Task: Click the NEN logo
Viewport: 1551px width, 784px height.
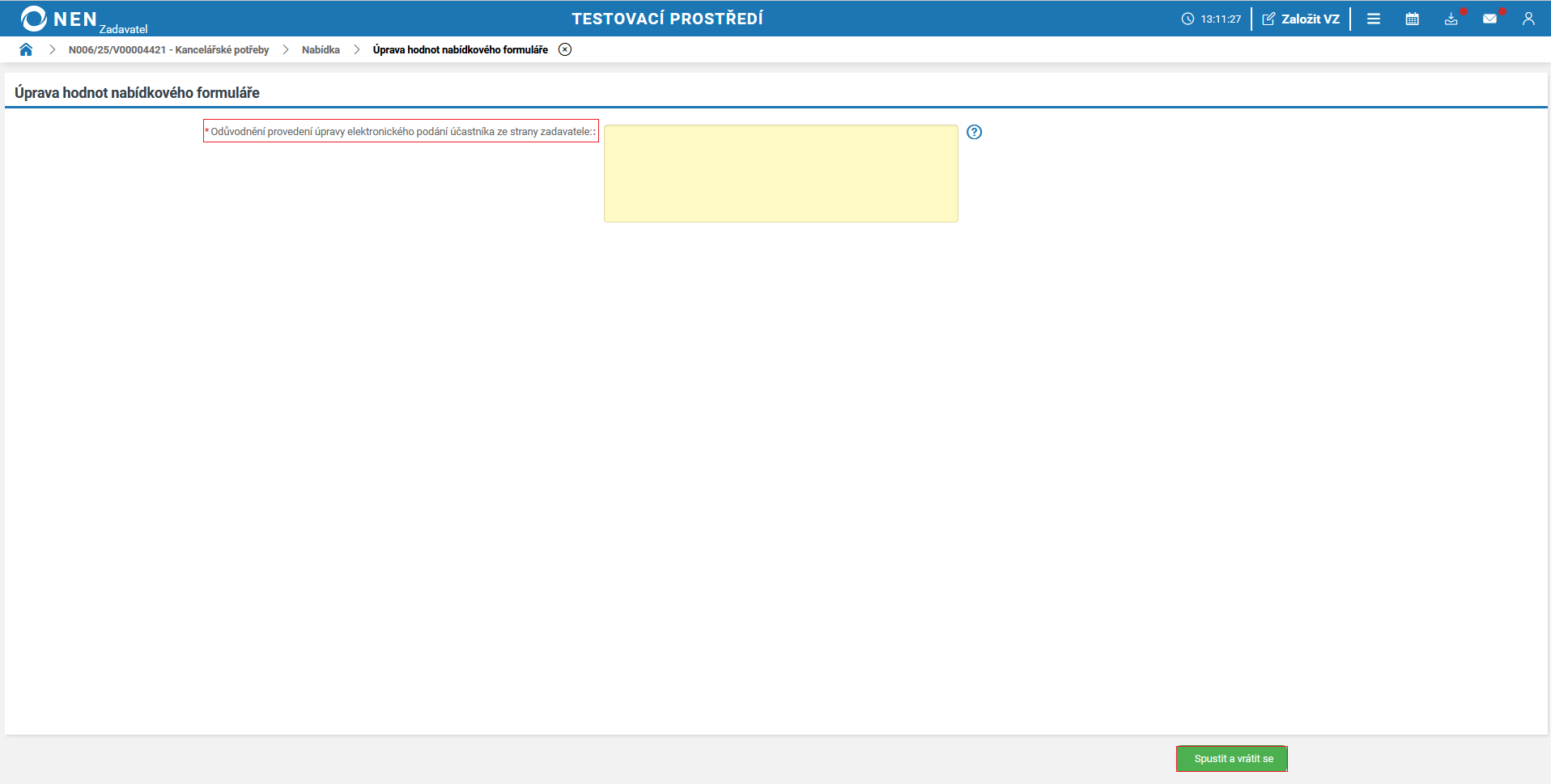Action: tap(59, 19)
